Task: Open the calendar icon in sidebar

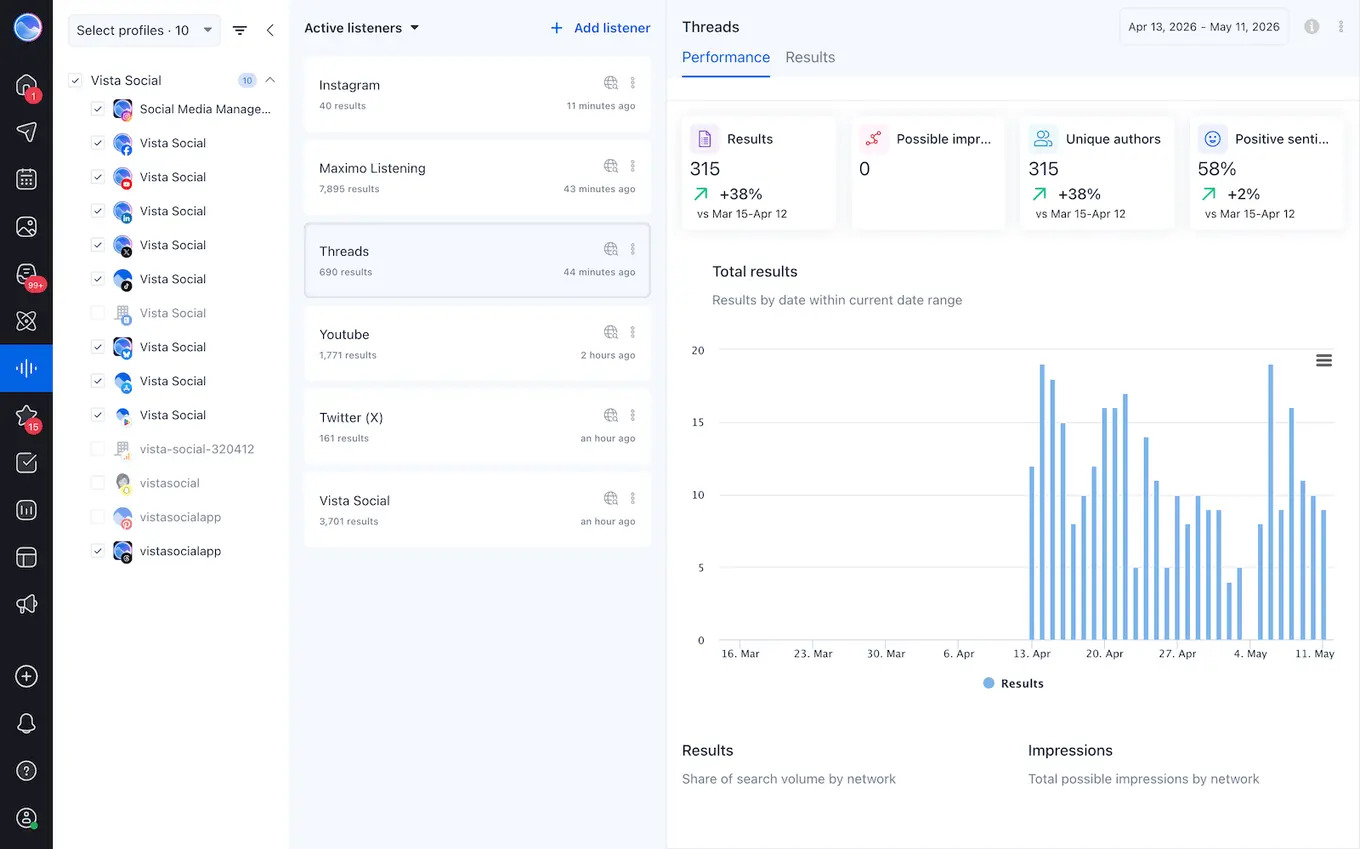Action: click(27, 179)
